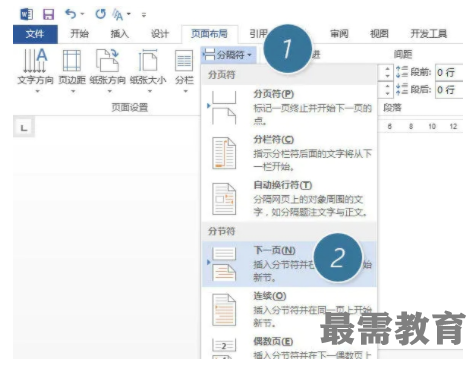
Task: Choose 下一页(N) next page section break
Action: 289,264
